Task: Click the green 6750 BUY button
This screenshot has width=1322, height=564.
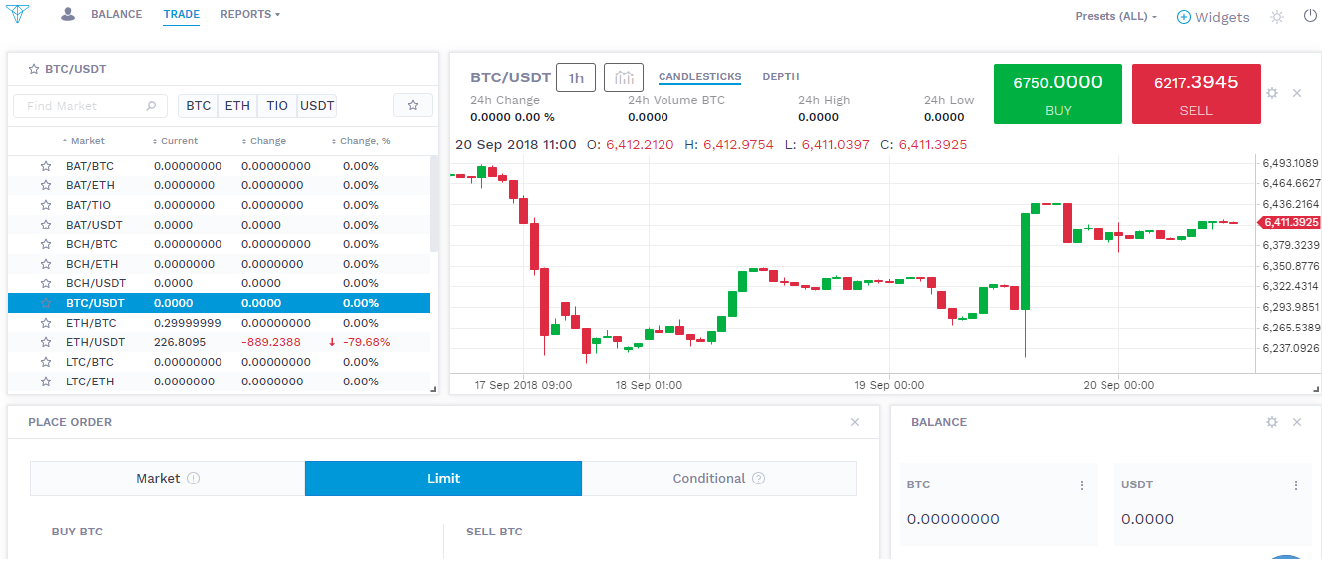Action: click(x=1058, y=94)
